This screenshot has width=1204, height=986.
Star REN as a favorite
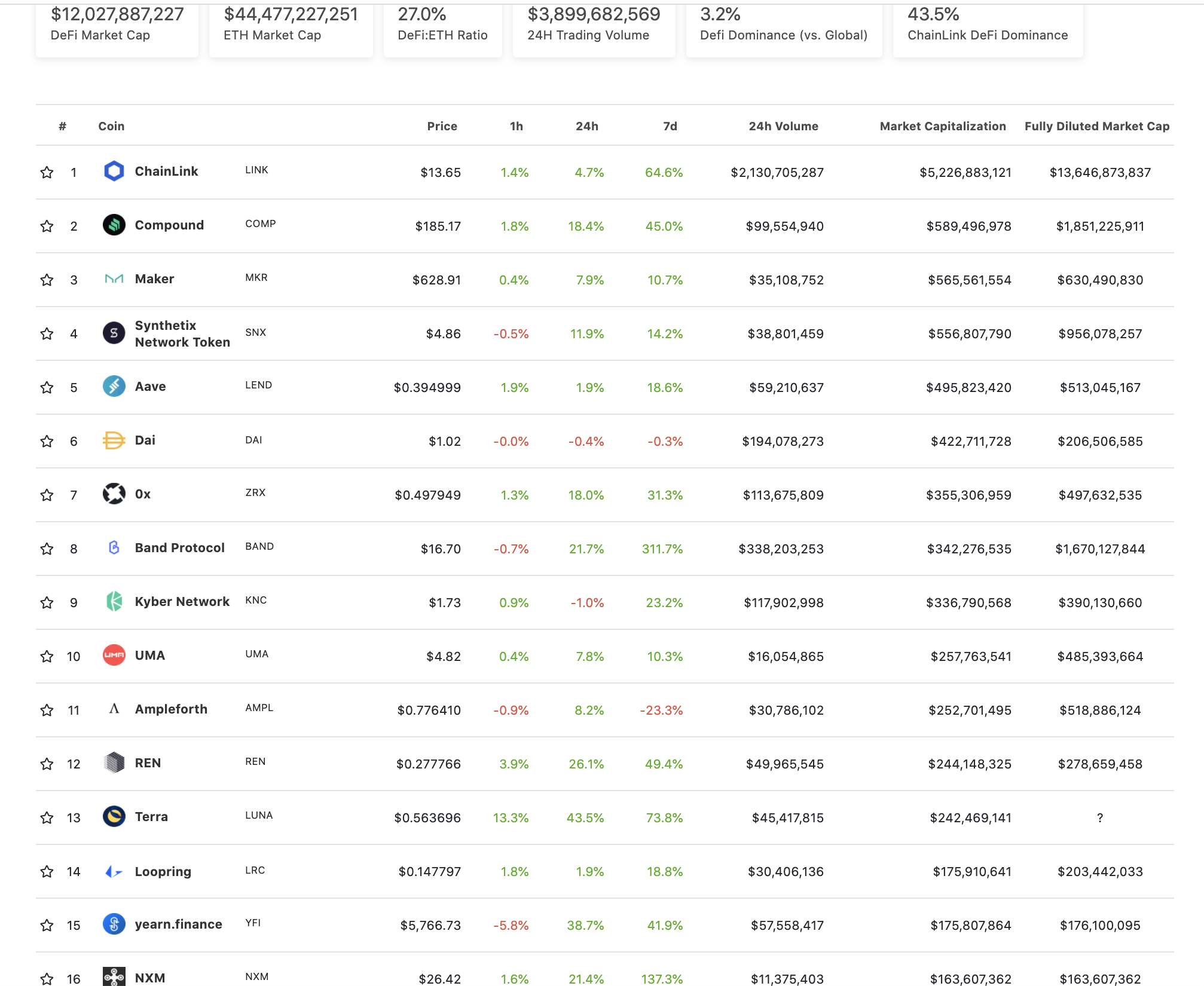(47, 764)
